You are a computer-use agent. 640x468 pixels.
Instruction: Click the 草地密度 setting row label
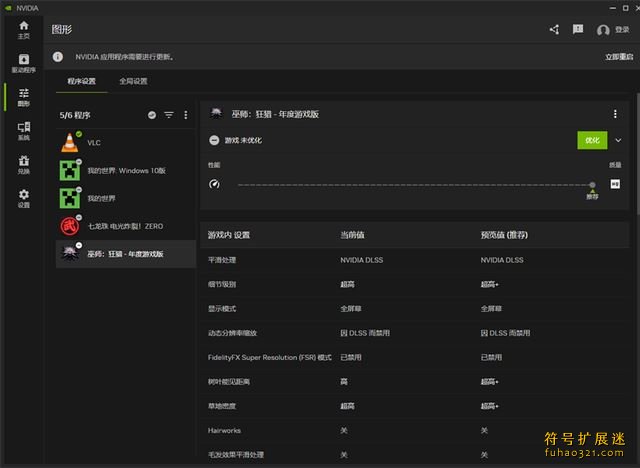coord(222,406)
